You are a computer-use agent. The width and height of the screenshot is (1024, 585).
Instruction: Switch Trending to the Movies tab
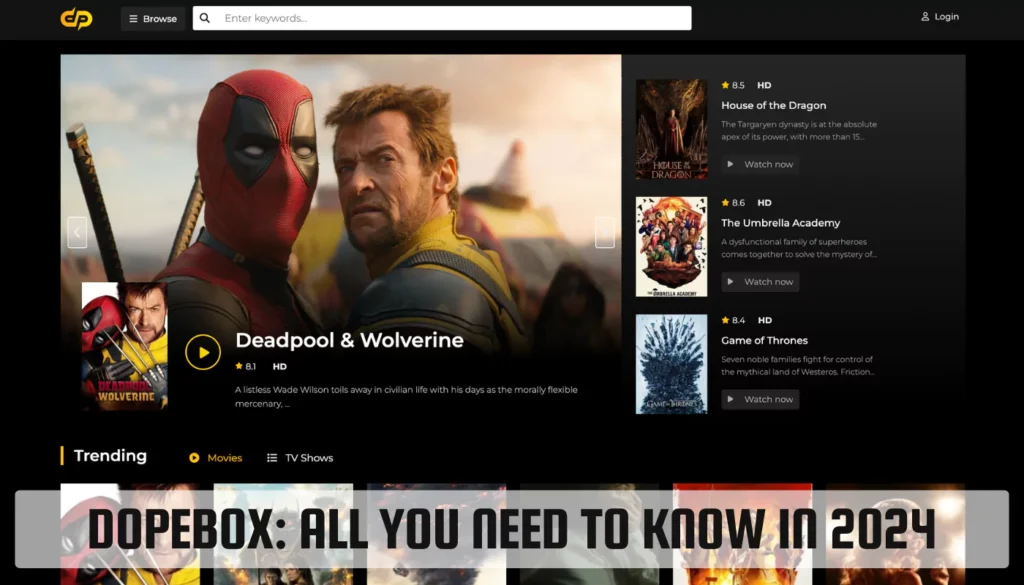(x=216, y=458)
